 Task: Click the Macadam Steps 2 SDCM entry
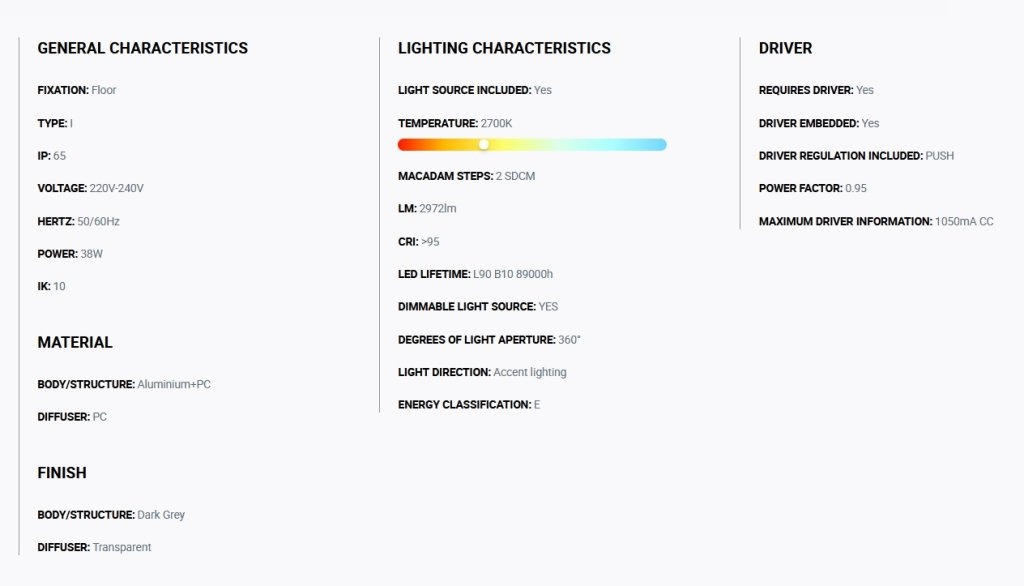(466, 176)
